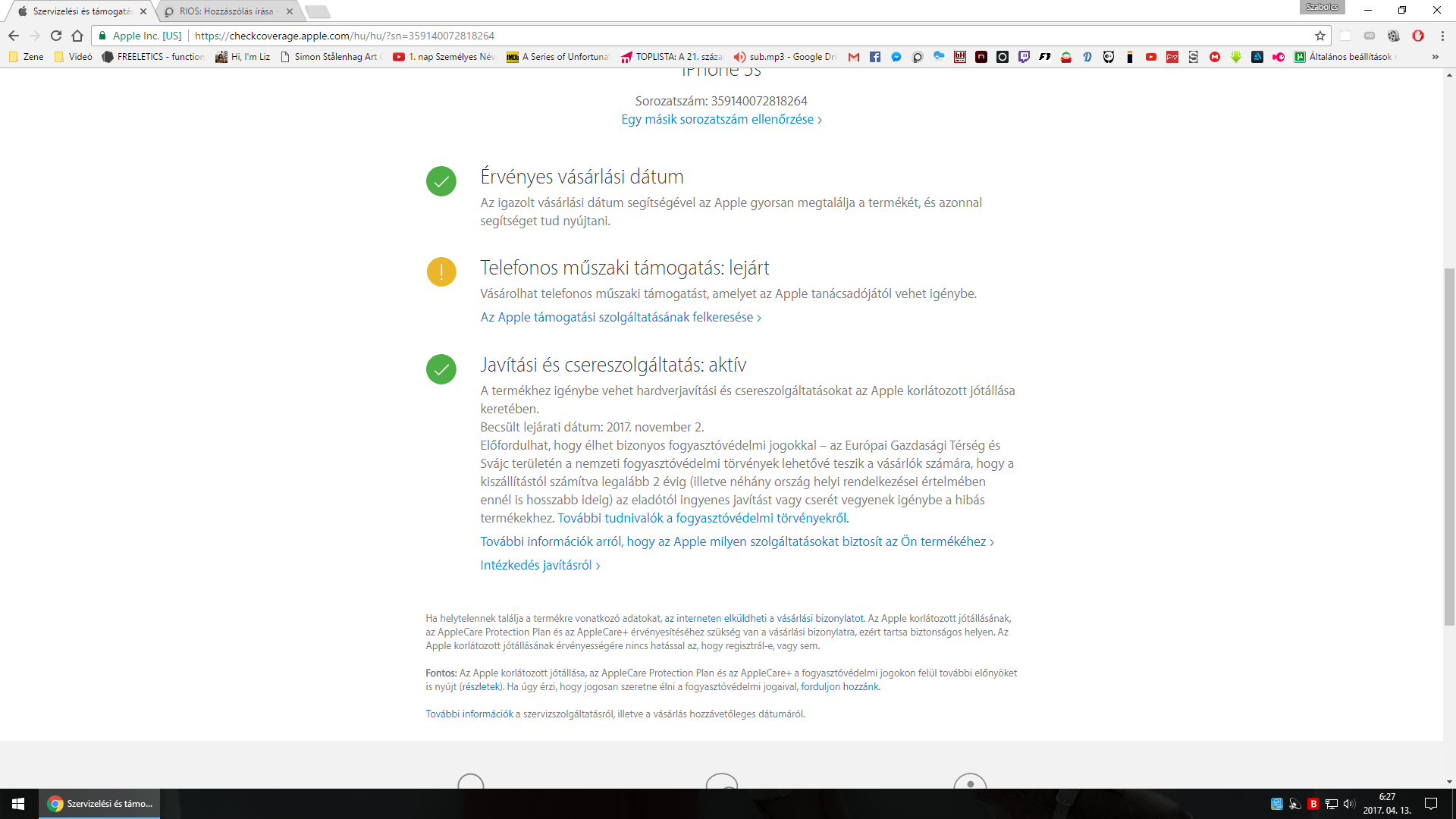Open the A Series of Unfortunate bookmark

point(558,57)
